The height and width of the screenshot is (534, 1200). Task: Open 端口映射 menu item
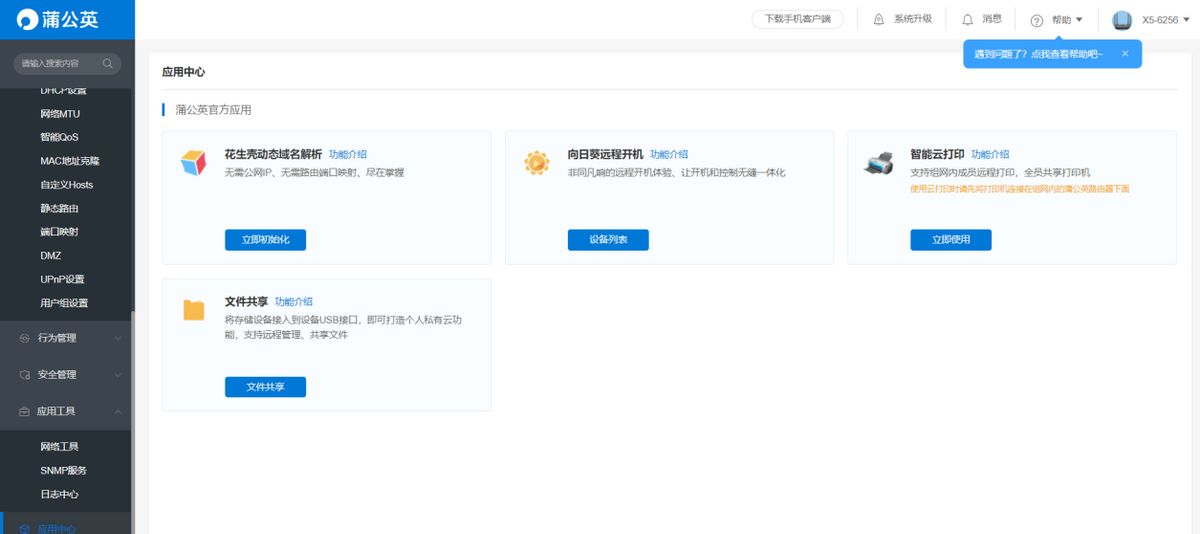(59, 232)
